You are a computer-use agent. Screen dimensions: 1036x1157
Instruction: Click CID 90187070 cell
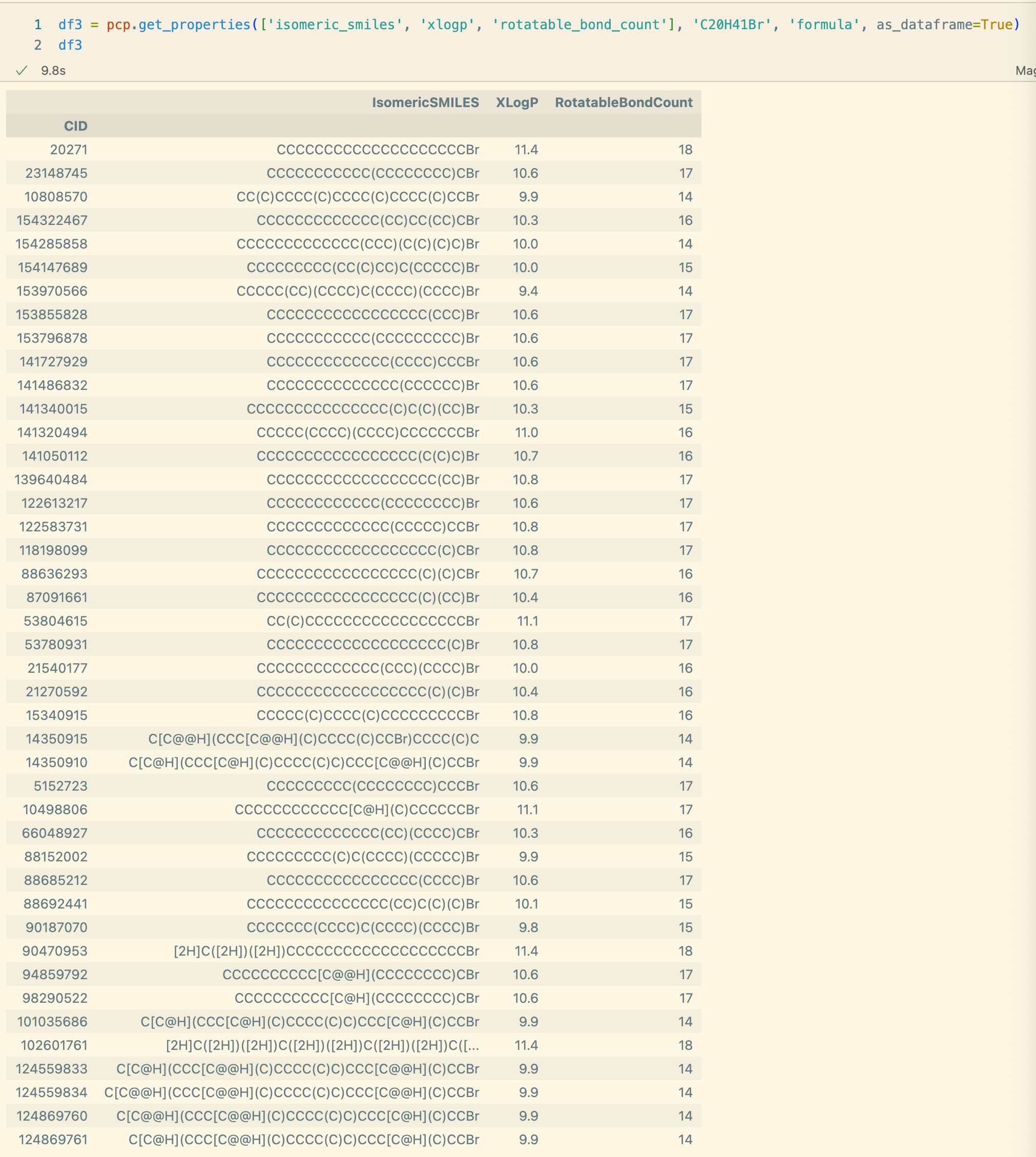[x=56, y=927]
